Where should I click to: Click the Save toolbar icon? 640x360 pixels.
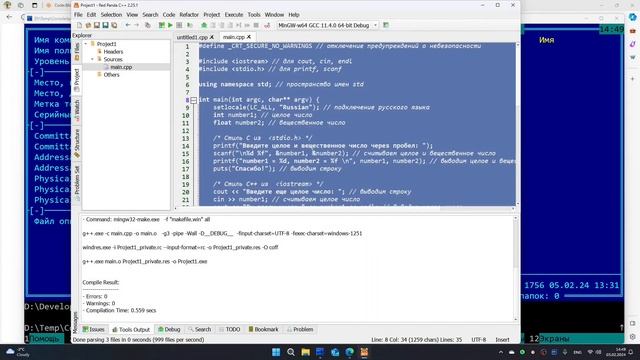pyautogui.click(x=97, y=25)
